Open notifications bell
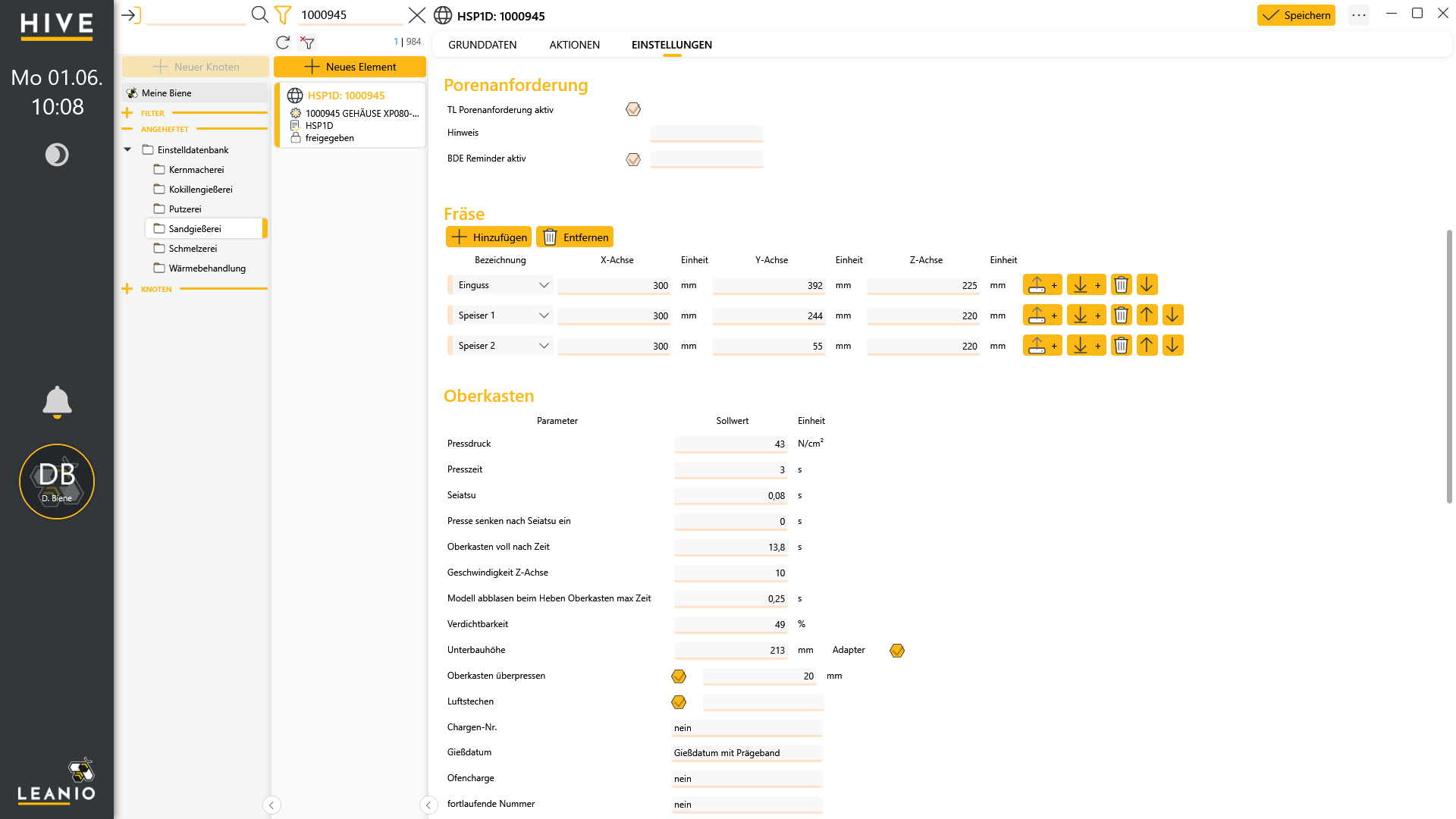The image size is (1456, 819). pyautogui.click(x=57, y=402)
